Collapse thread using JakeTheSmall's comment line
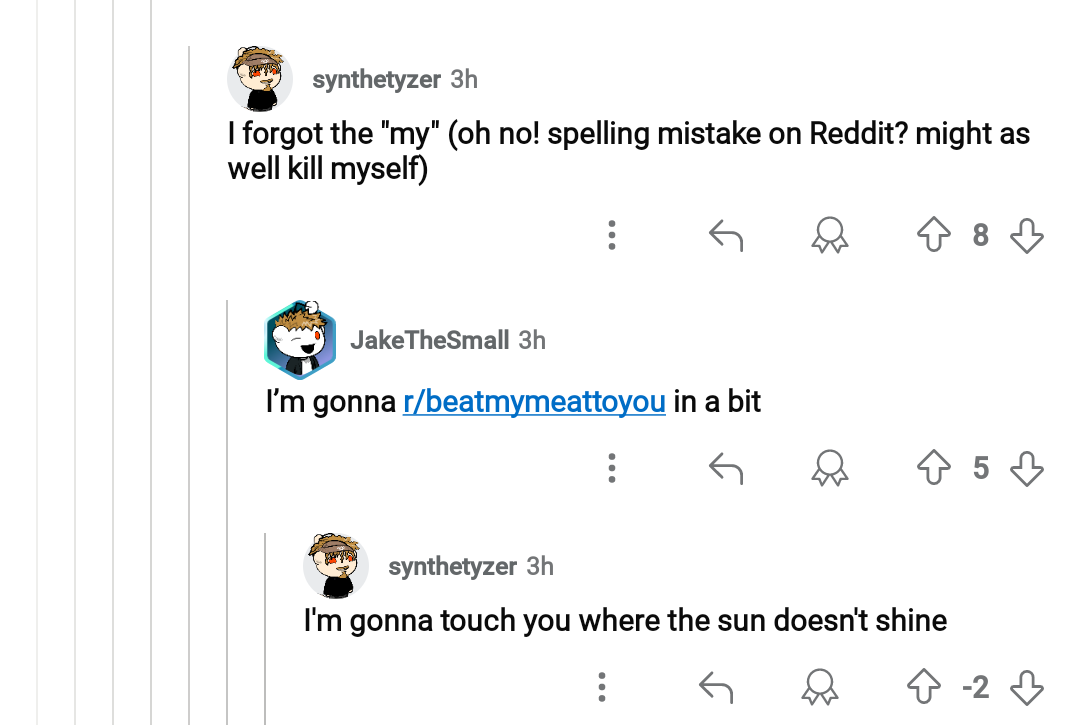 [228, 500]
